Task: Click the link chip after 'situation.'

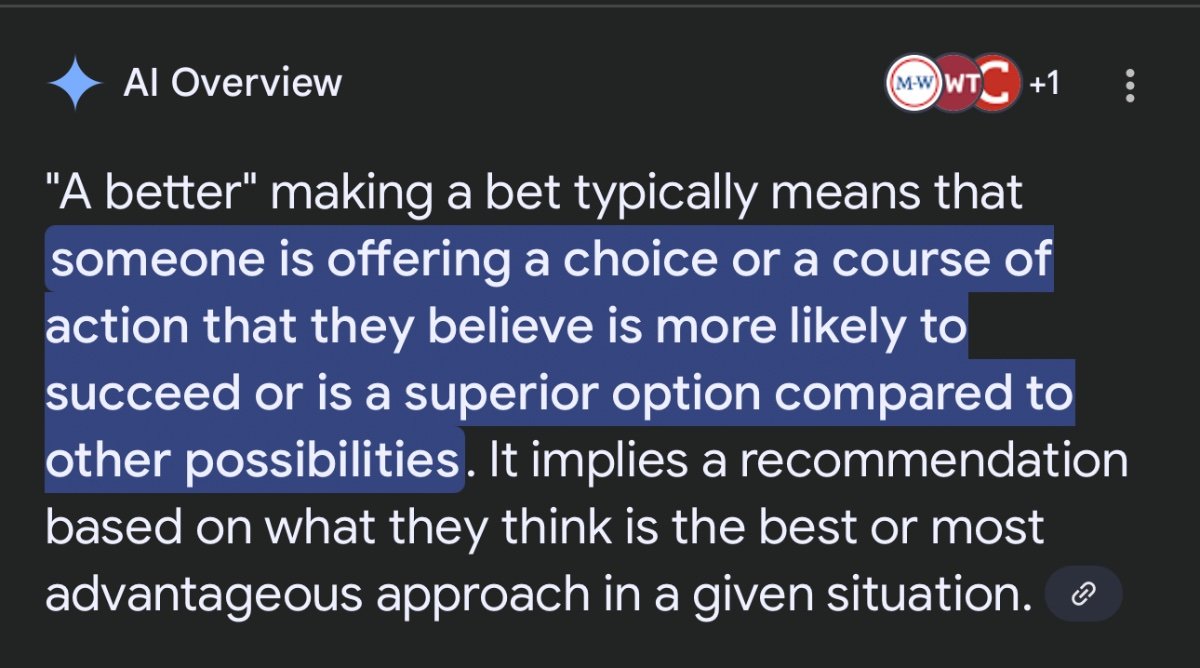Action: point(1083,596)
